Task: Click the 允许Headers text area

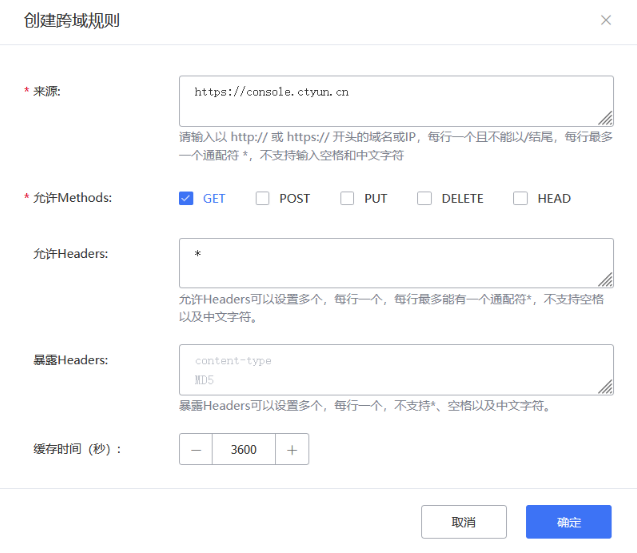Action: 396,263
